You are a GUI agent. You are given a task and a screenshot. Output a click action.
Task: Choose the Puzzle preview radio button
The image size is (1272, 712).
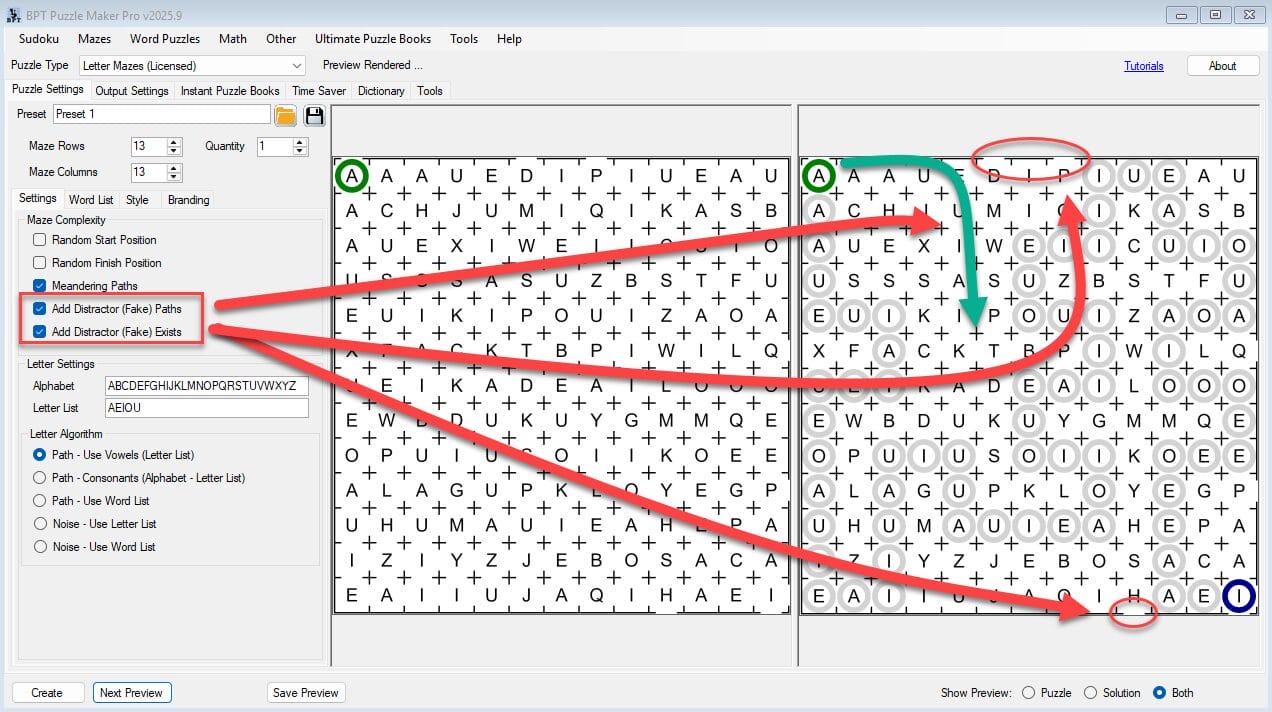(1029, 693)
